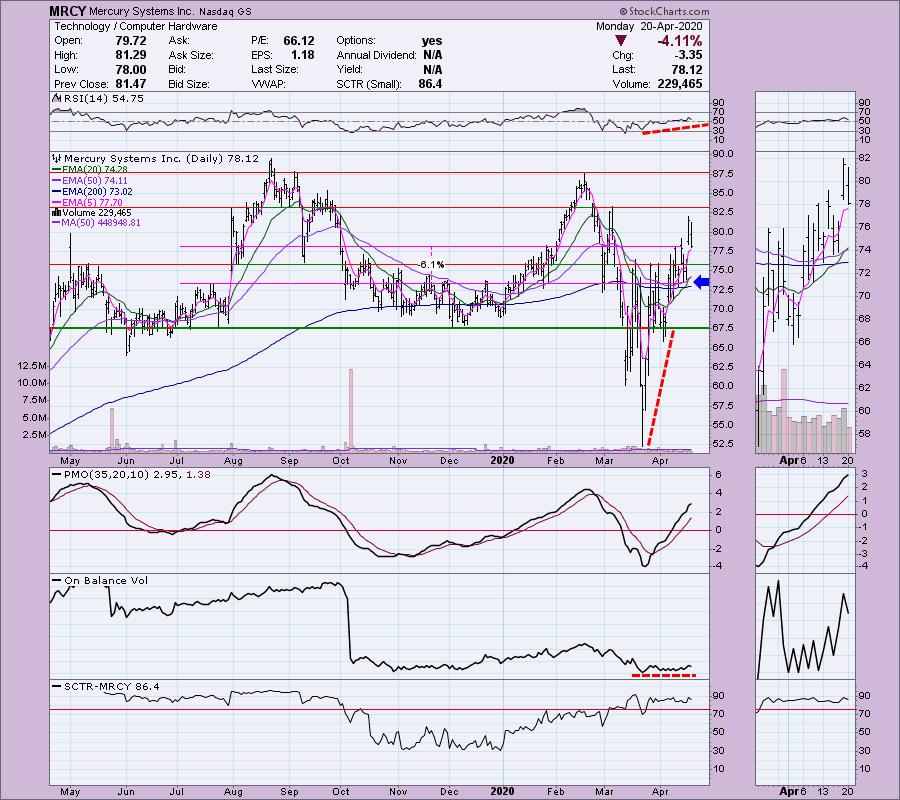Click the 12.5M volume axis label
The width and height of the screenshot is (900, 800).
(x=32, y=366)
